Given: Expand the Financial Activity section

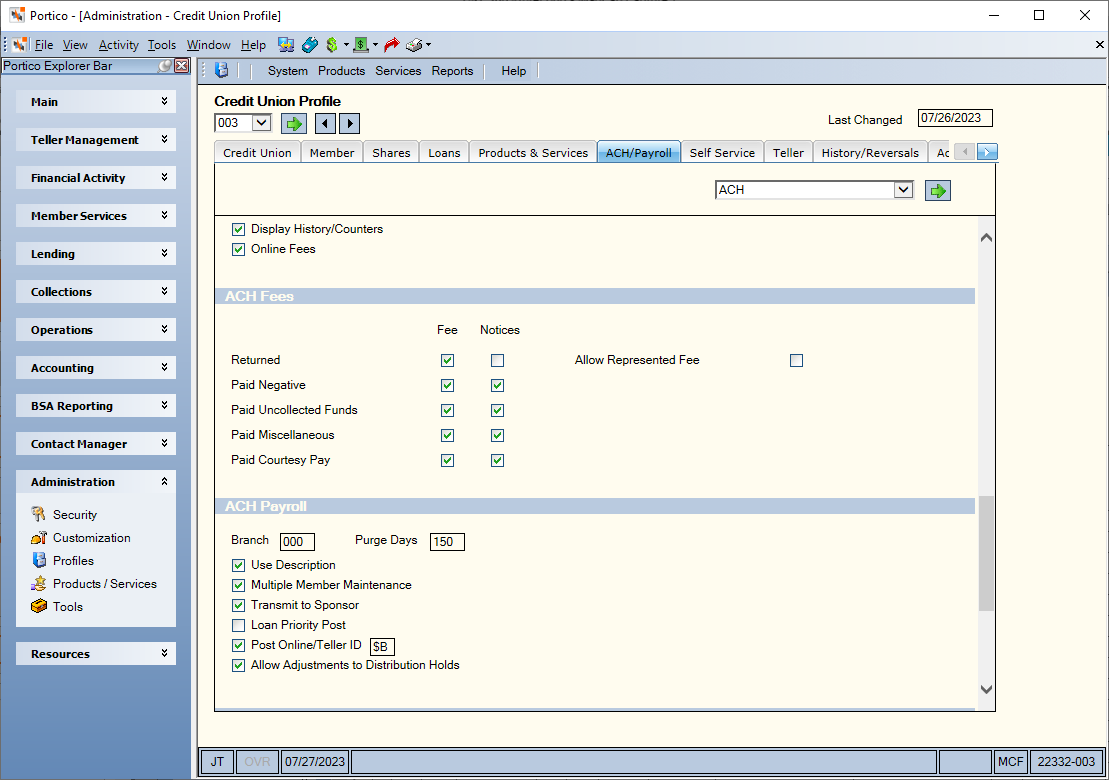Looking at the screenshot, I should (95, 178).
